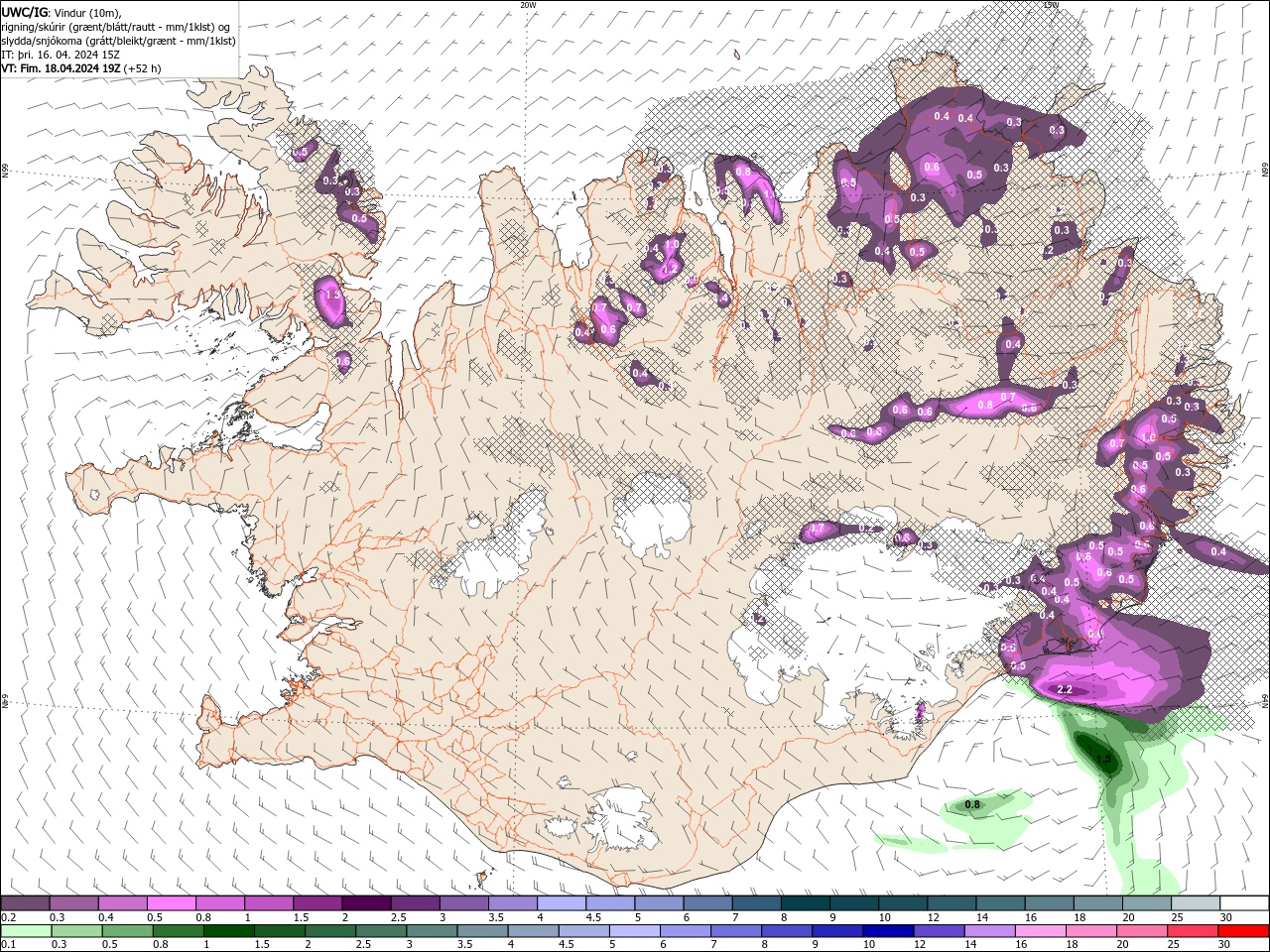Viewport: 1270px width, 952px height.
Task: Click the '1.2' snowfall value on the map
Action: (669, 268)
